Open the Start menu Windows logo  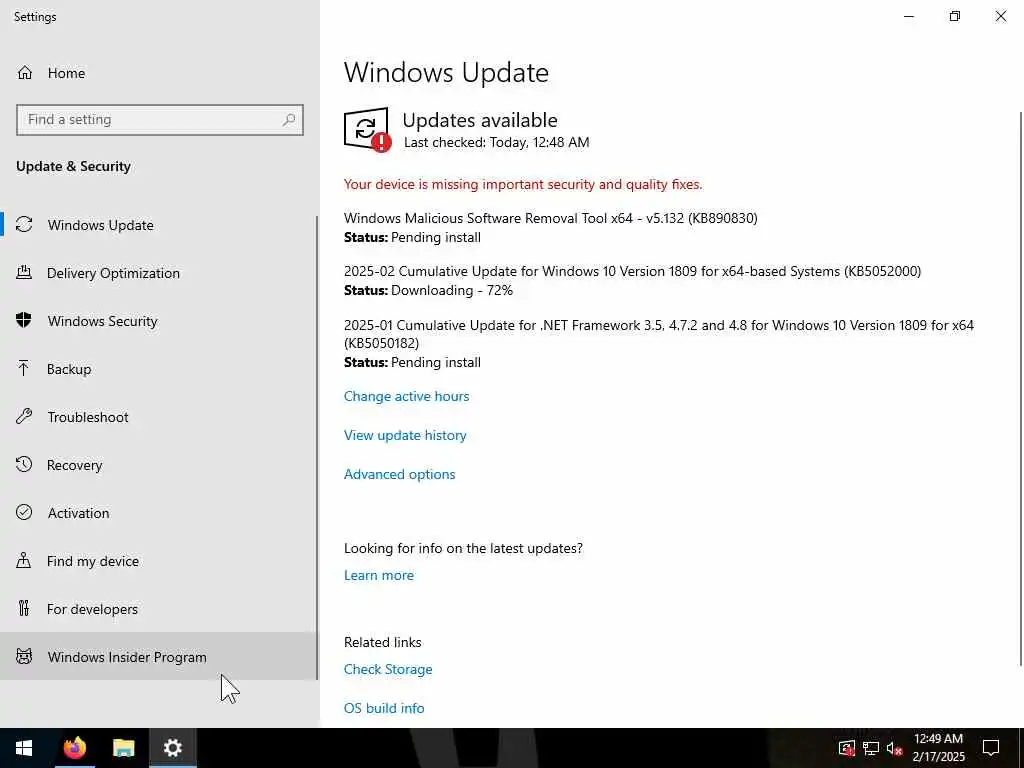(x=24, y=748)
